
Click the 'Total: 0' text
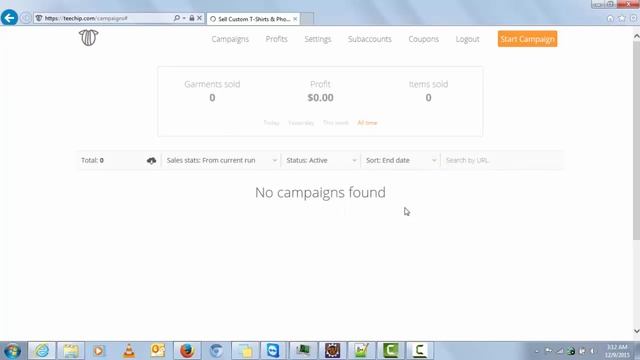(92, 160)
